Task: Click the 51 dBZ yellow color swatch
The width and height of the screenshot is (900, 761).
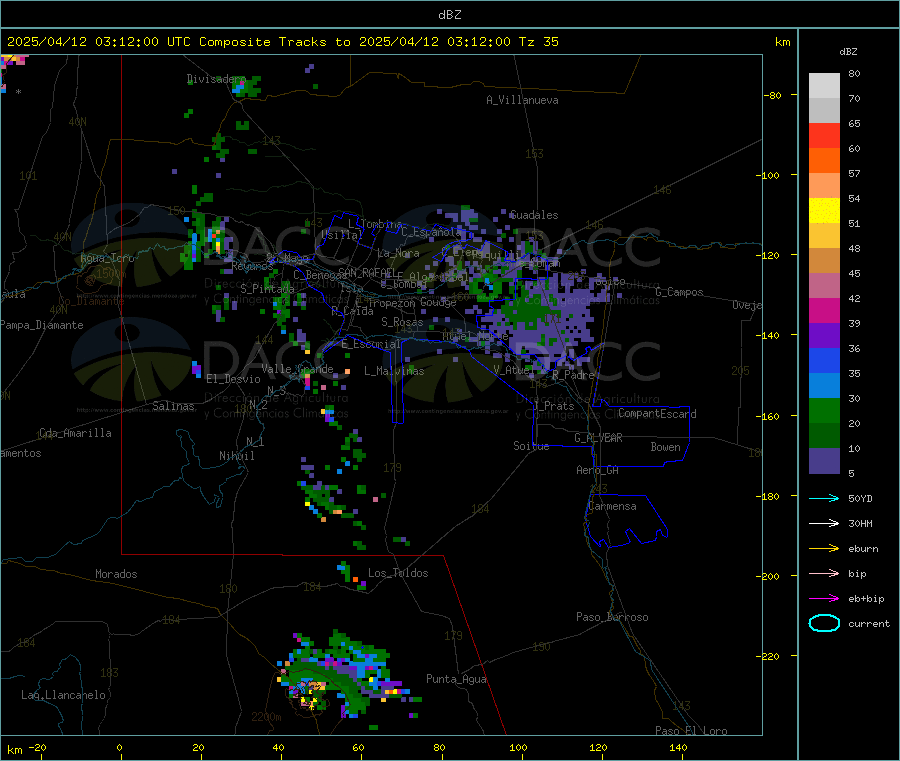Action: click(x=824, y=211)
